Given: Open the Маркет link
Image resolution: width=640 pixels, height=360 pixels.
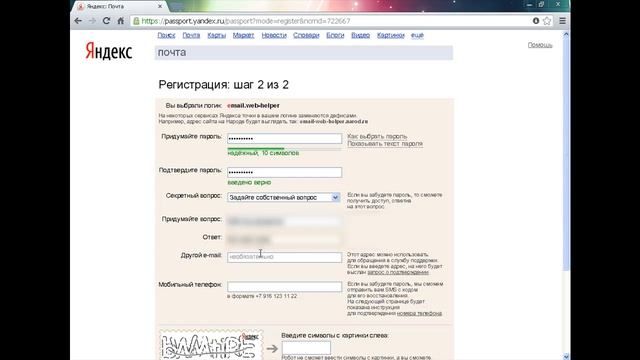Looking at the screenshot, I should (243, 36).
